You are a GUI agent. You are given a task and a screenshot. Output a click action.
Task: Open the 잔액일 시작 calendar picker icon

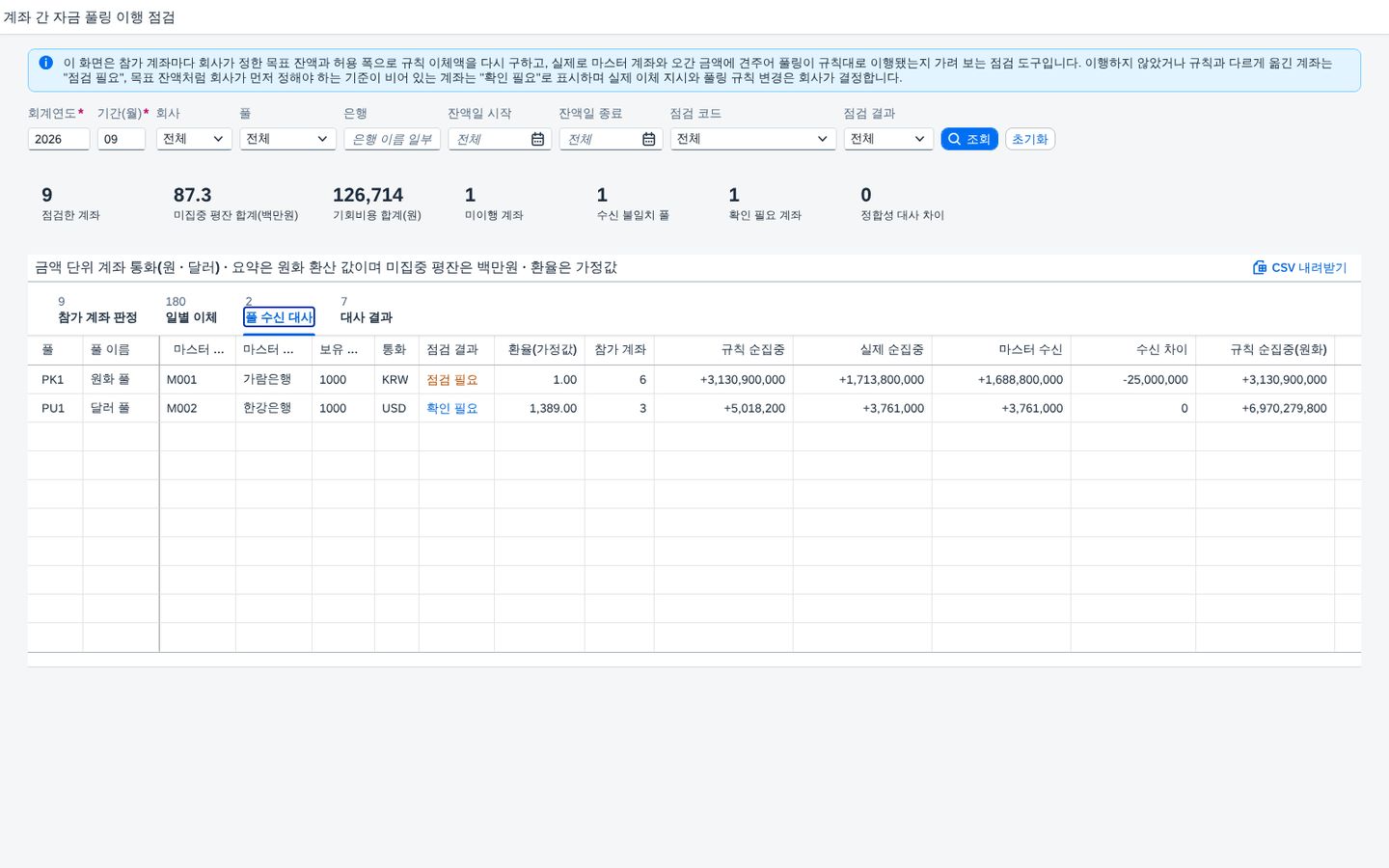pyautogui.click(x=537, y=139)
